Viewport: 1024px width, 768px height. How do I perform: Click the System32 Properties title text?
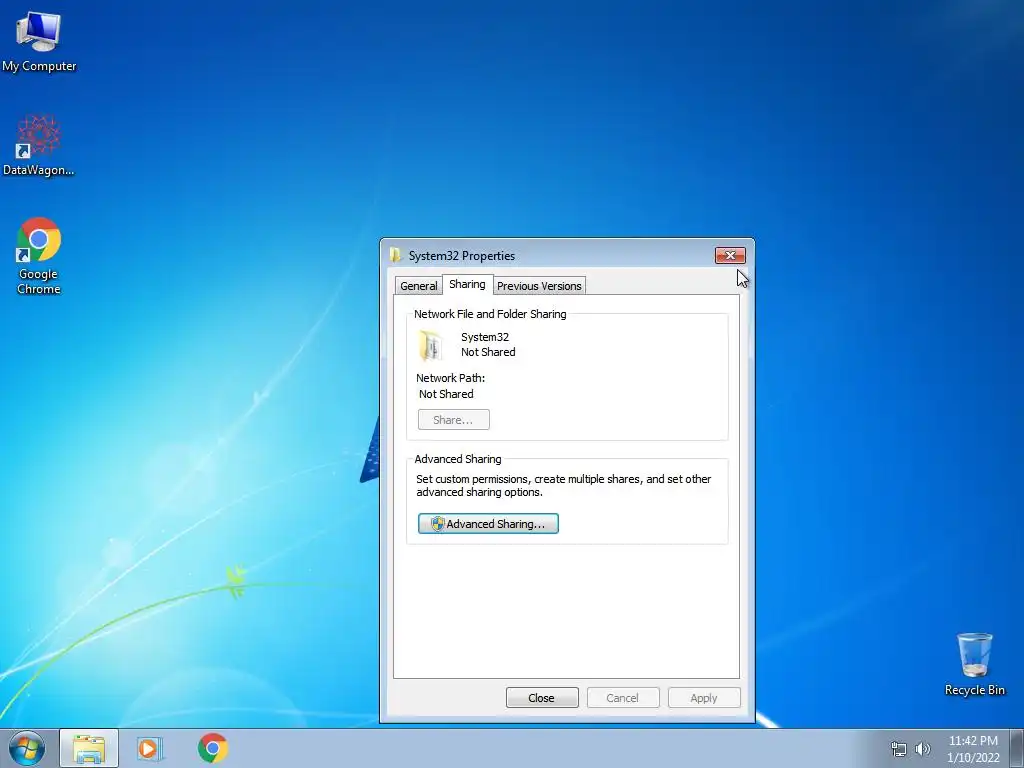coord(462,256)
